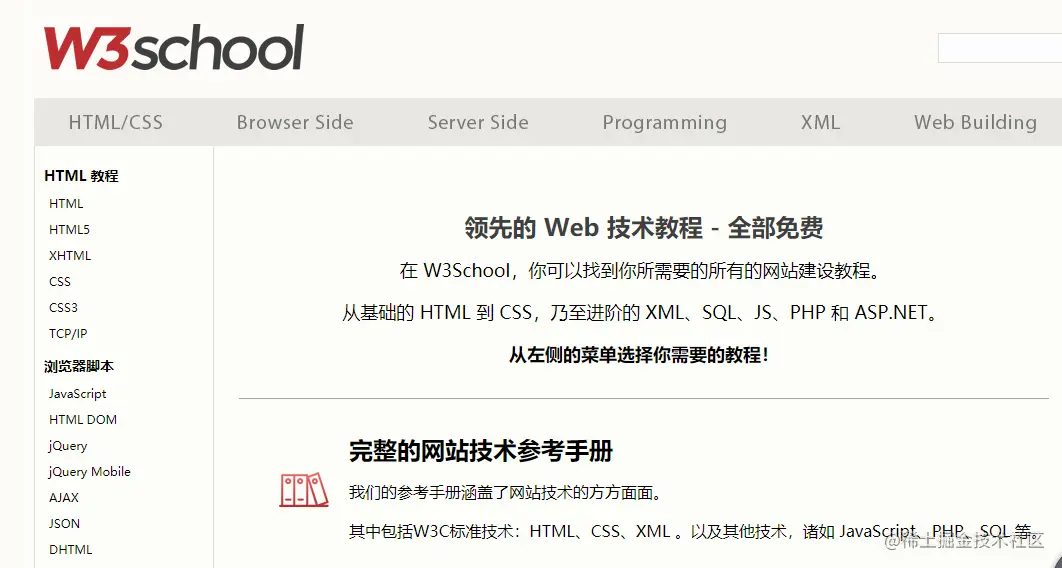Viewport: 1062px width, 568px height.
Task: Click the '从左侧的菜单选择你需要的教程!' bold line
Action: coord(639,355)
